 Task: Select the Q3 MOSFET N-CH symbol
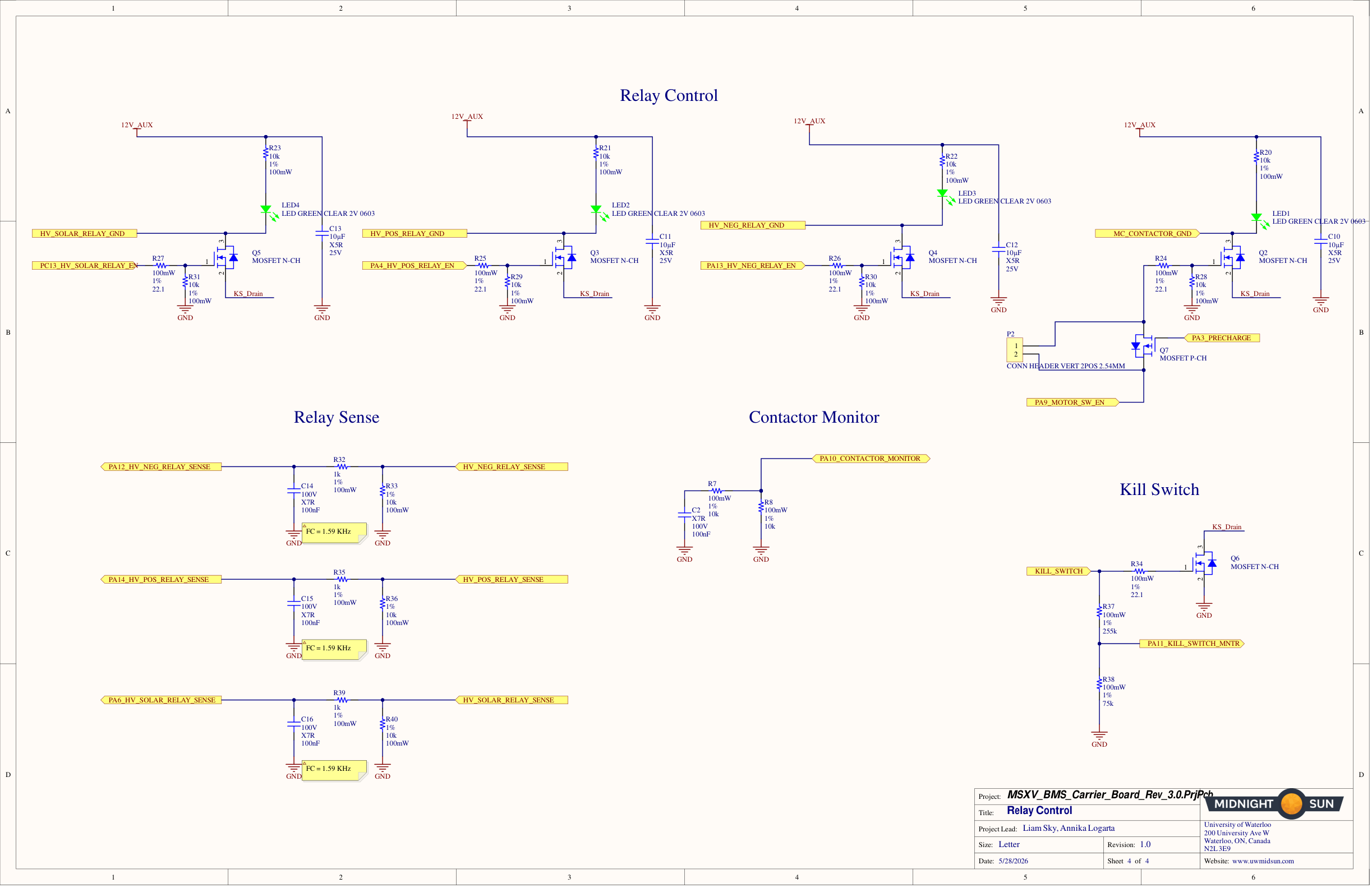pyautogui.click(x=564, y=257)
